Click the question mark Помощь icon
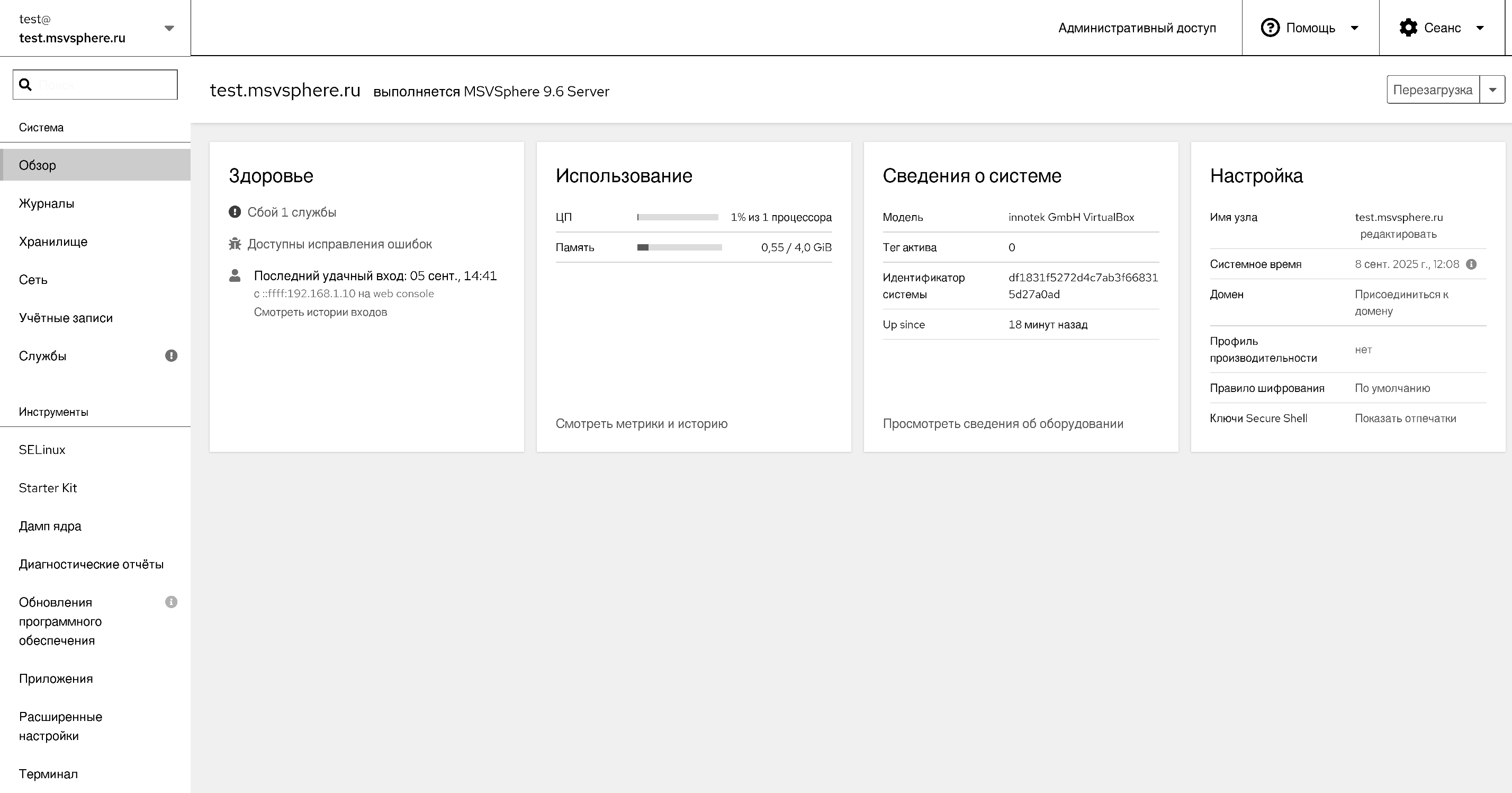Screen dimensions: 1512x793 tap(1270, 28)
